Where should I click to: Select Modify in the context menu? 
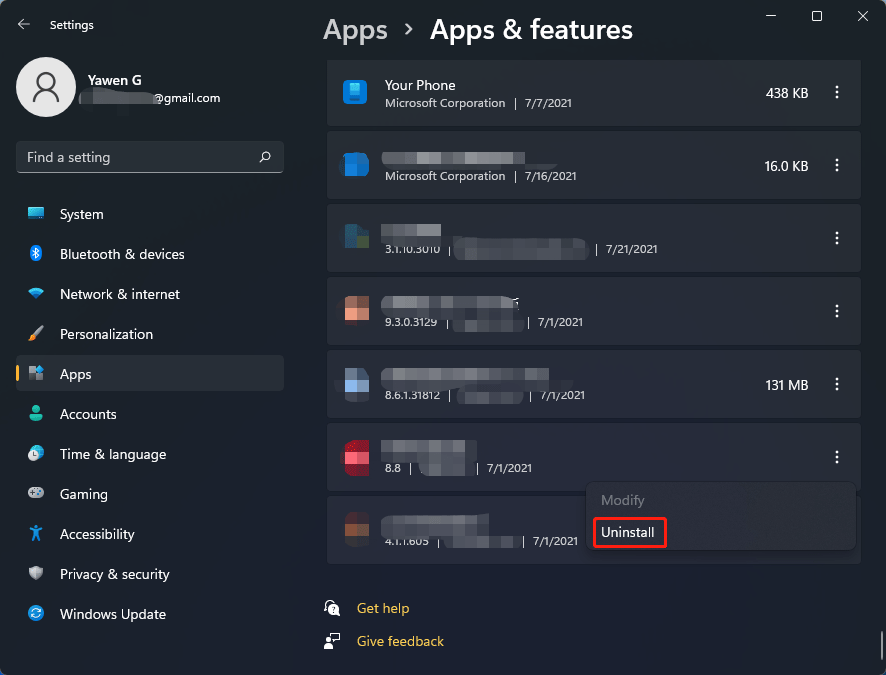coord(622,500)
